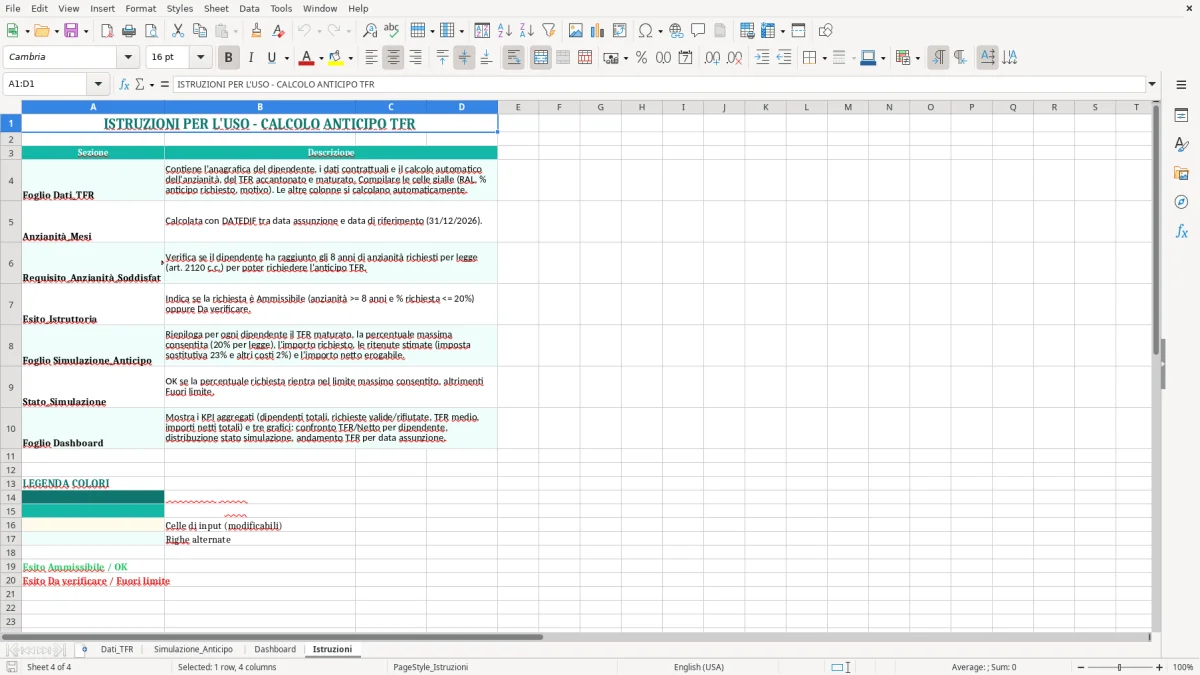Toggle Underline formatting

[x=272, y=58]
